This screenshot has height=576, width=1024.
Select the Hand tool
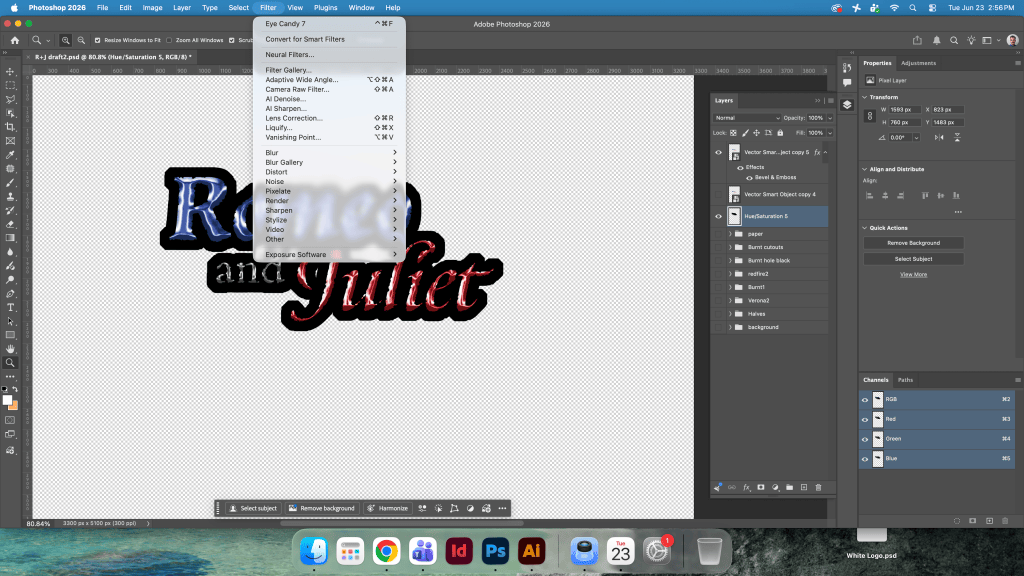(10, 349)
